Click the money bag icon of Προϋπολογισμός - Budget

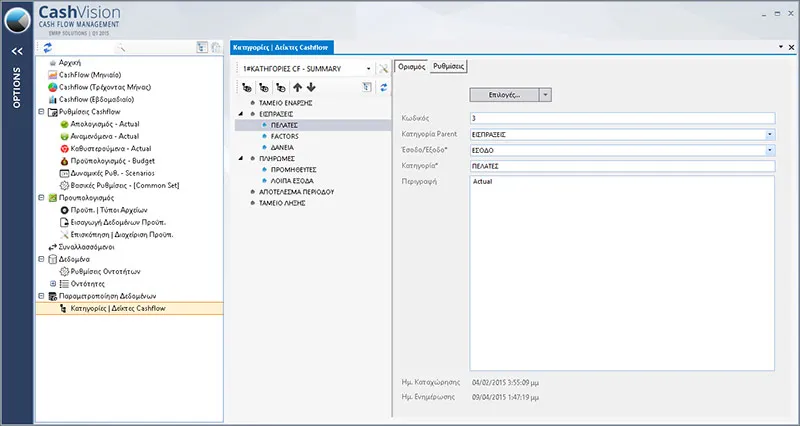pyautogui.click(x=64, y=161)
